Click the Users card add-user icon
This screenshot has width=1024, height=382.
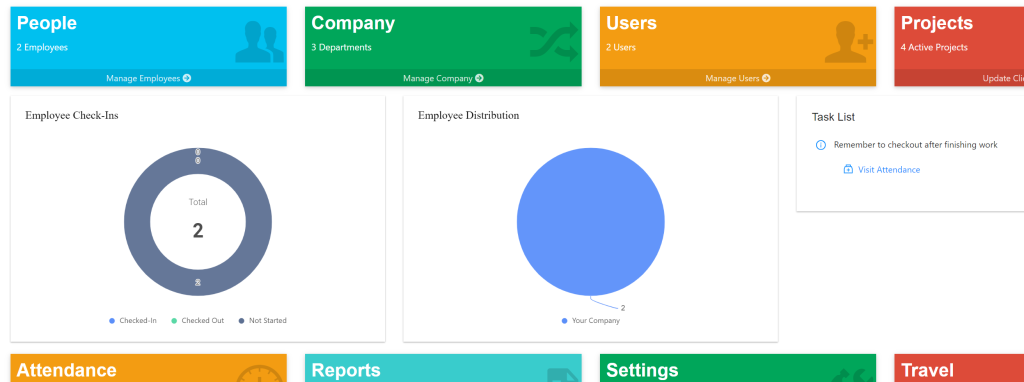(848, 42)
